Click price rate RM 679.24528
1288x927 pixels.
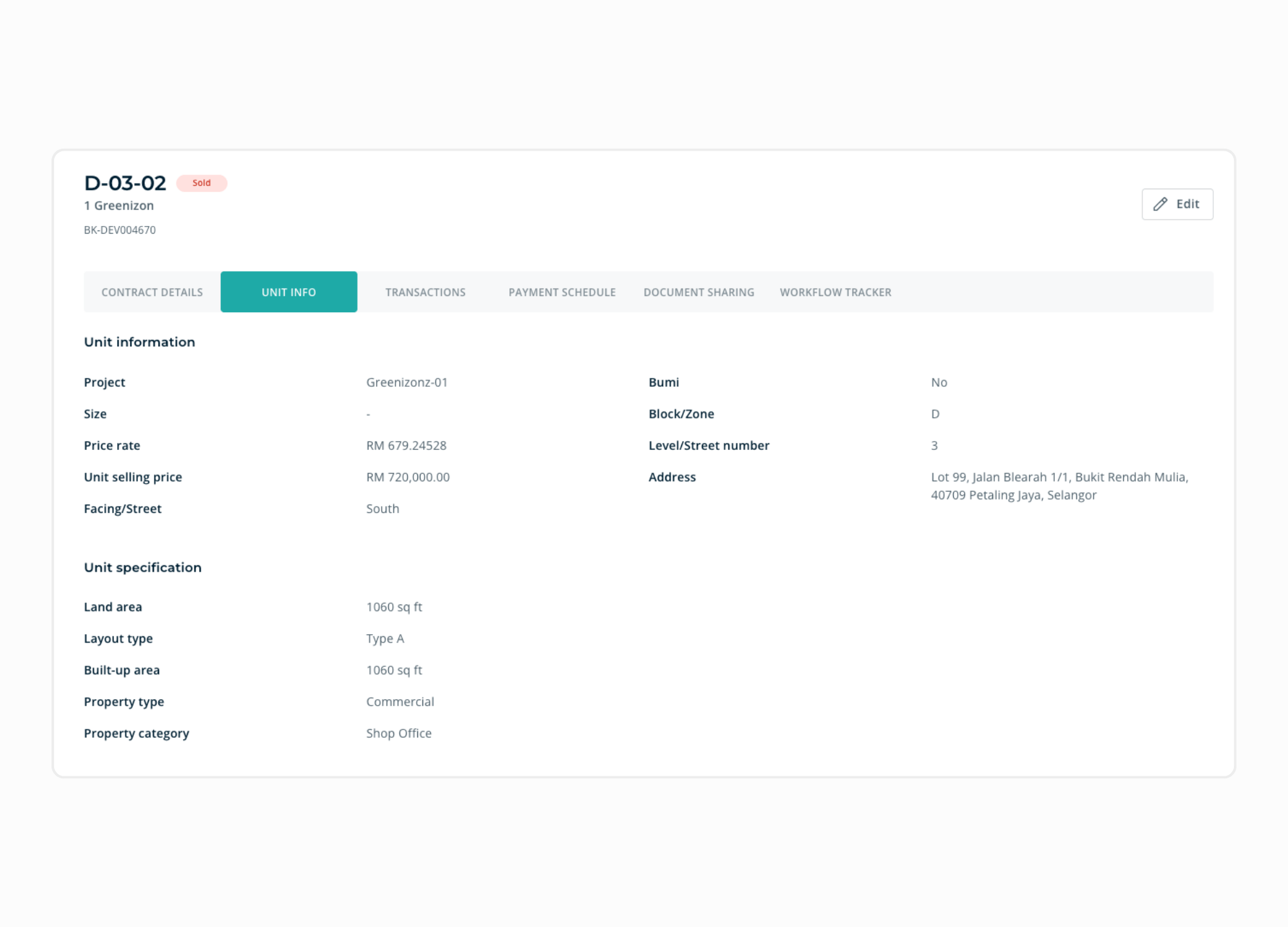click(406, 445)
